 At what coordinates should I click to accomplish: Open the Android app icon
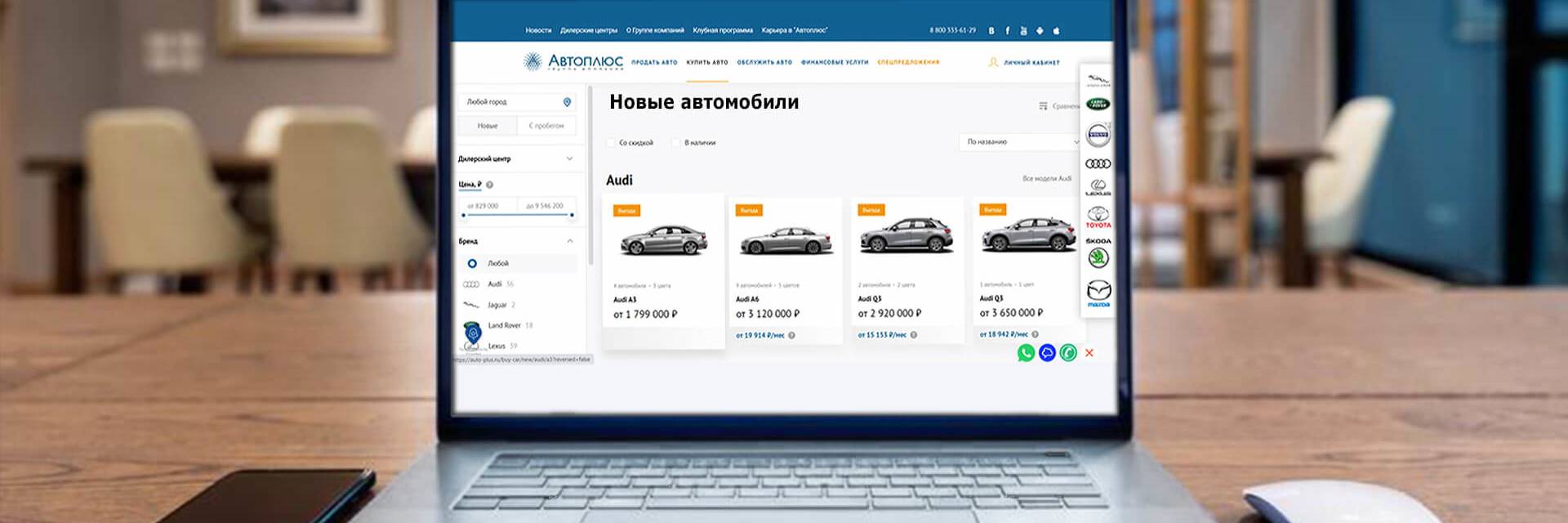(1040, 30)
